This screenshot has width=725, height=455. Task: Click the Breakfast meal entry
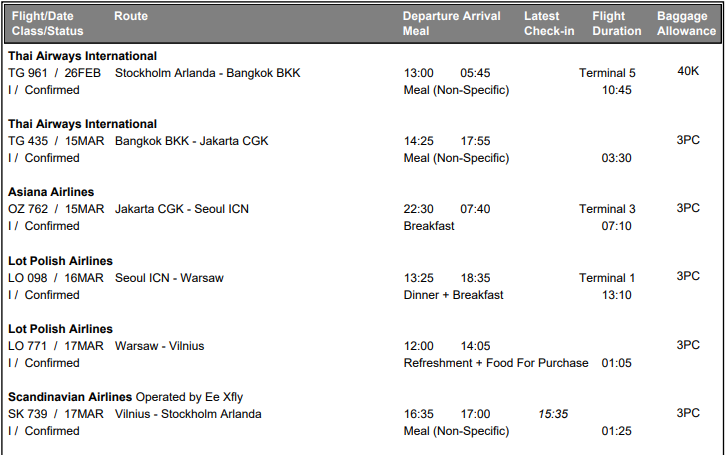(428, 226)
